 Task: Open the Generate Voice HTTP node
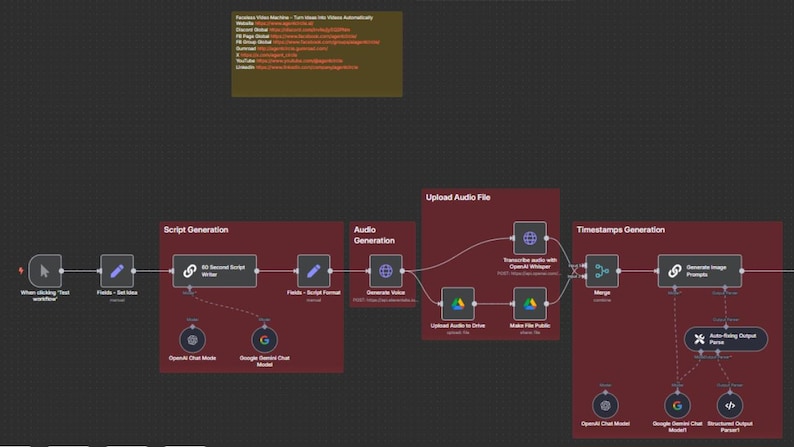tap(385, 271)
